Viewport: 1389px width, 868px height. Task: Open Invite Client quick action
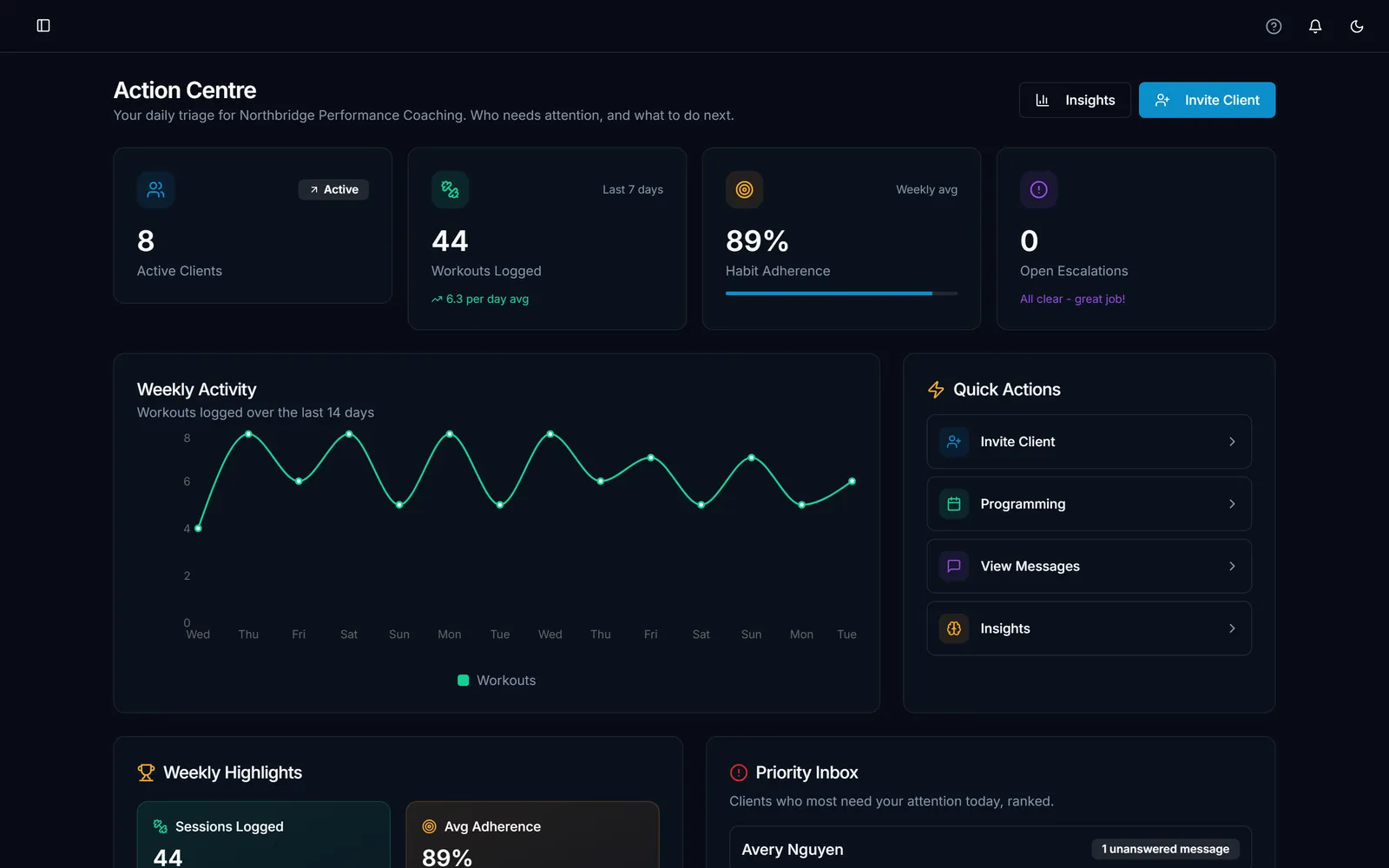coord(1089,442)
